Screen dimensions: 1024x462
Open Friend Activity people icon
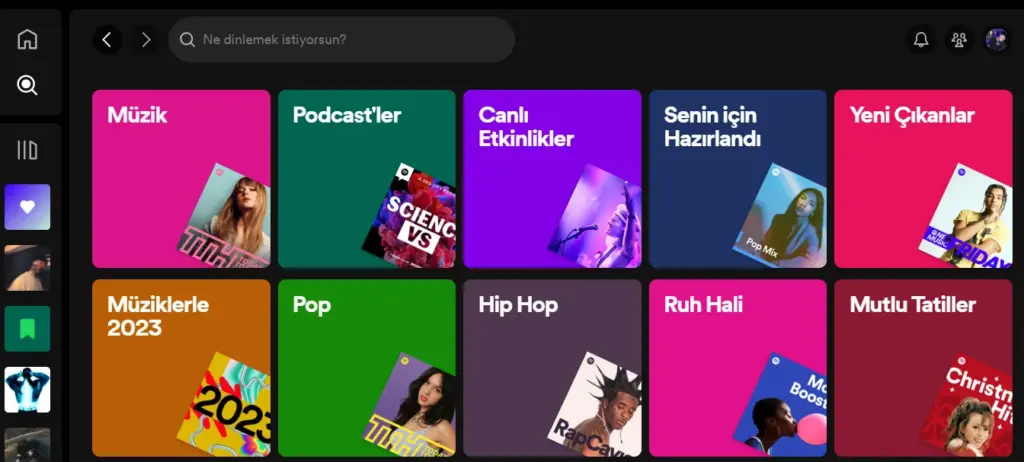959,40
